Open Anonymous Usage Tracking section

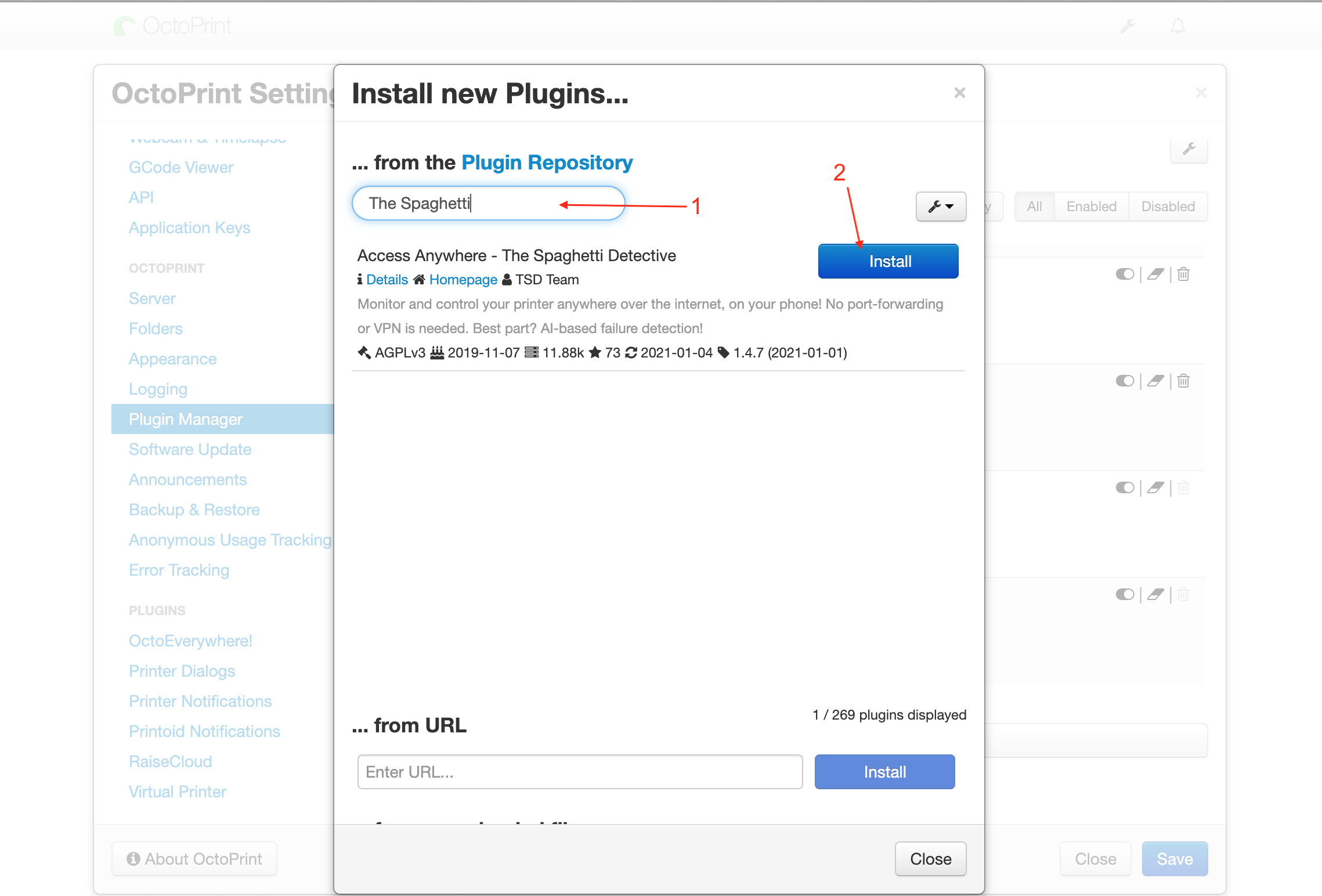tap(230, 540)
